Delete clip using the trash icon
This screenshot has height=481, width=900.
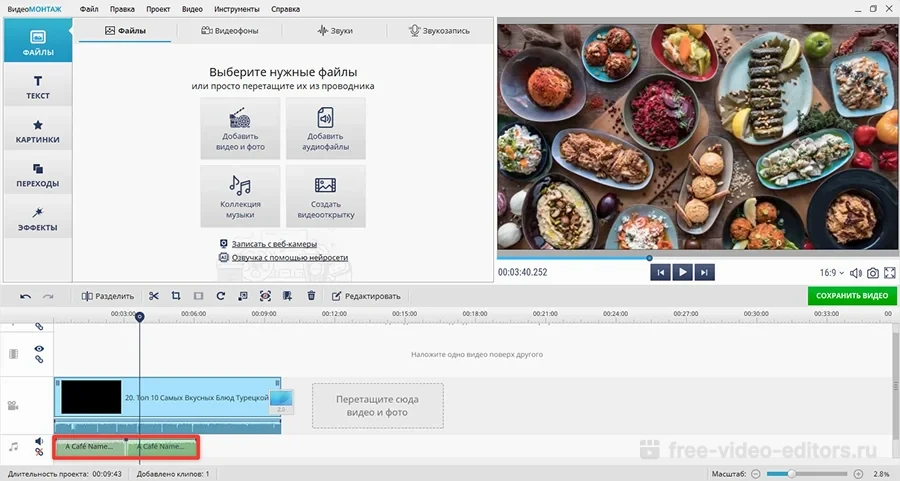click(x=311, y=296)
